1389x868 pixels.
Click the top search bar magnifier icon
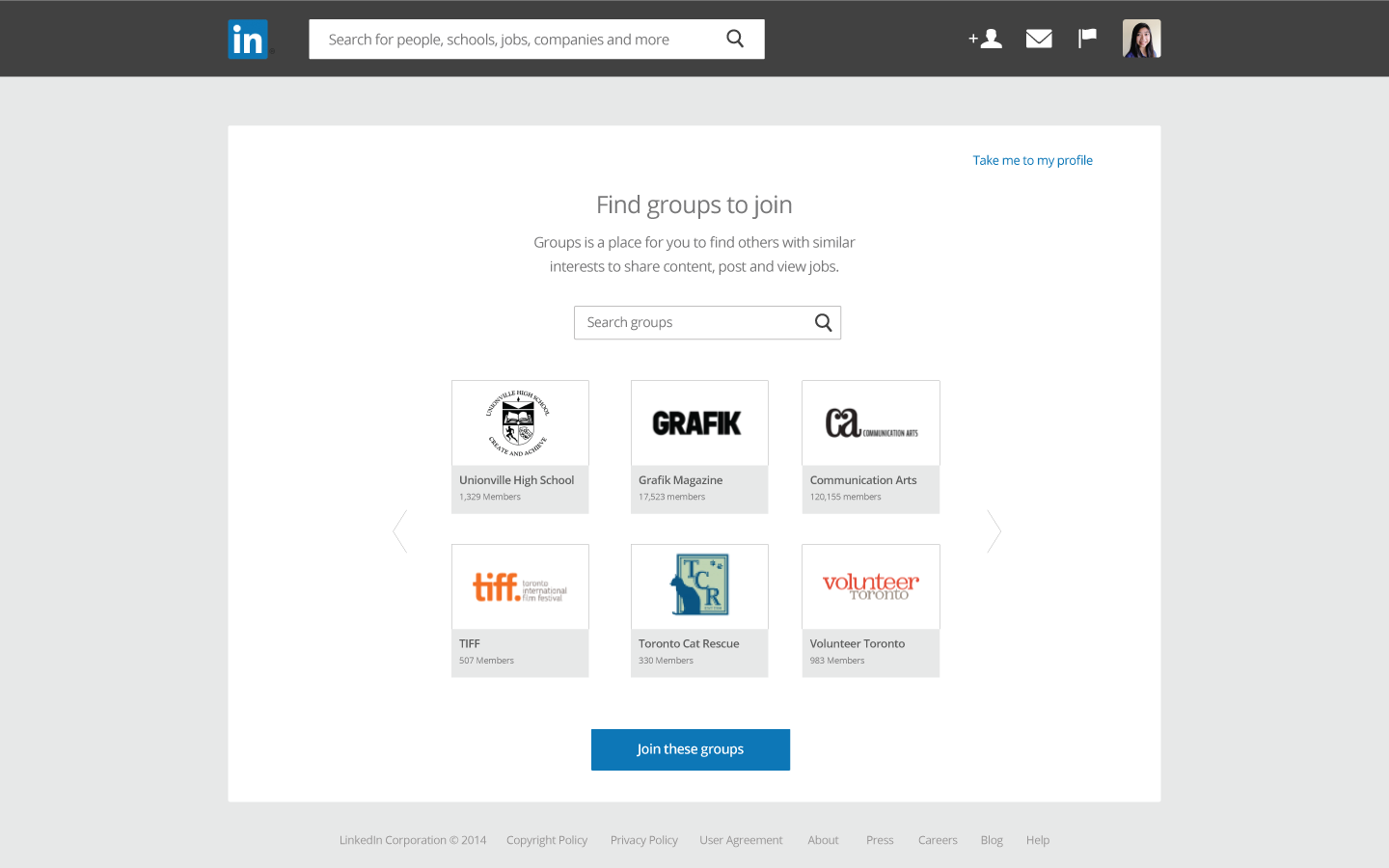(735, 39)
